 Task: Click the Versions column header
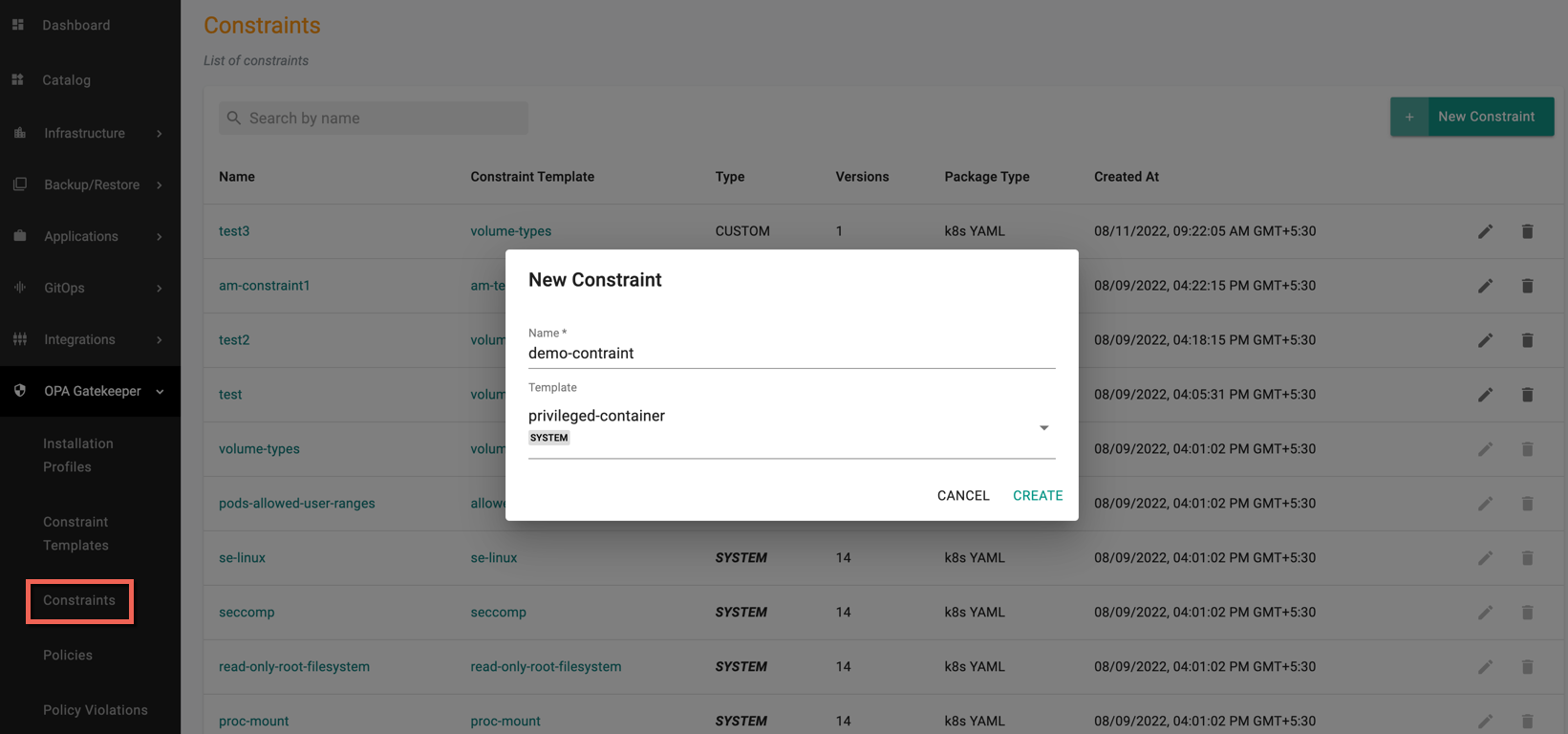coord(862,177)
